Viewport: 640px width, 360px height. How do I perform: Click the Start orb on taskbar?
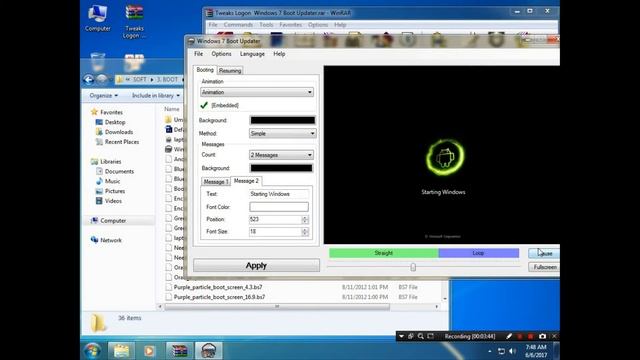pos(93,351)
